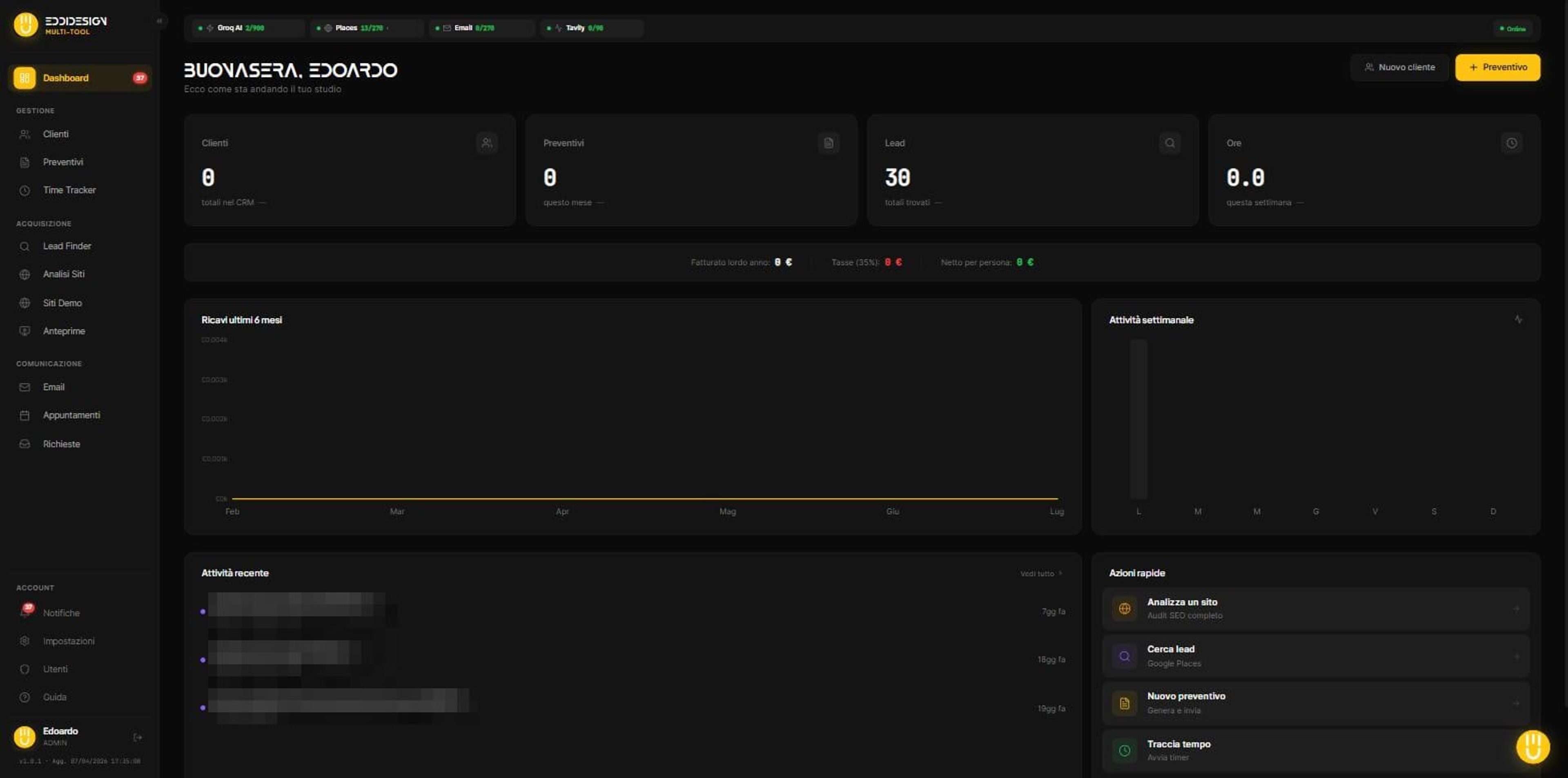1568x778 pixels.
Task: Click the Appuntamenti calendar icon
Action: [24, 415]
